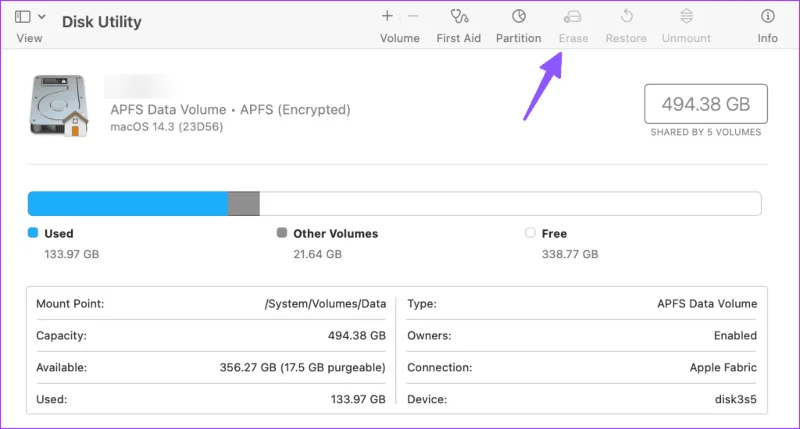Click the Owners 'Enabled' value
This screenshot has height=429, width=800.
pos(735,336)
